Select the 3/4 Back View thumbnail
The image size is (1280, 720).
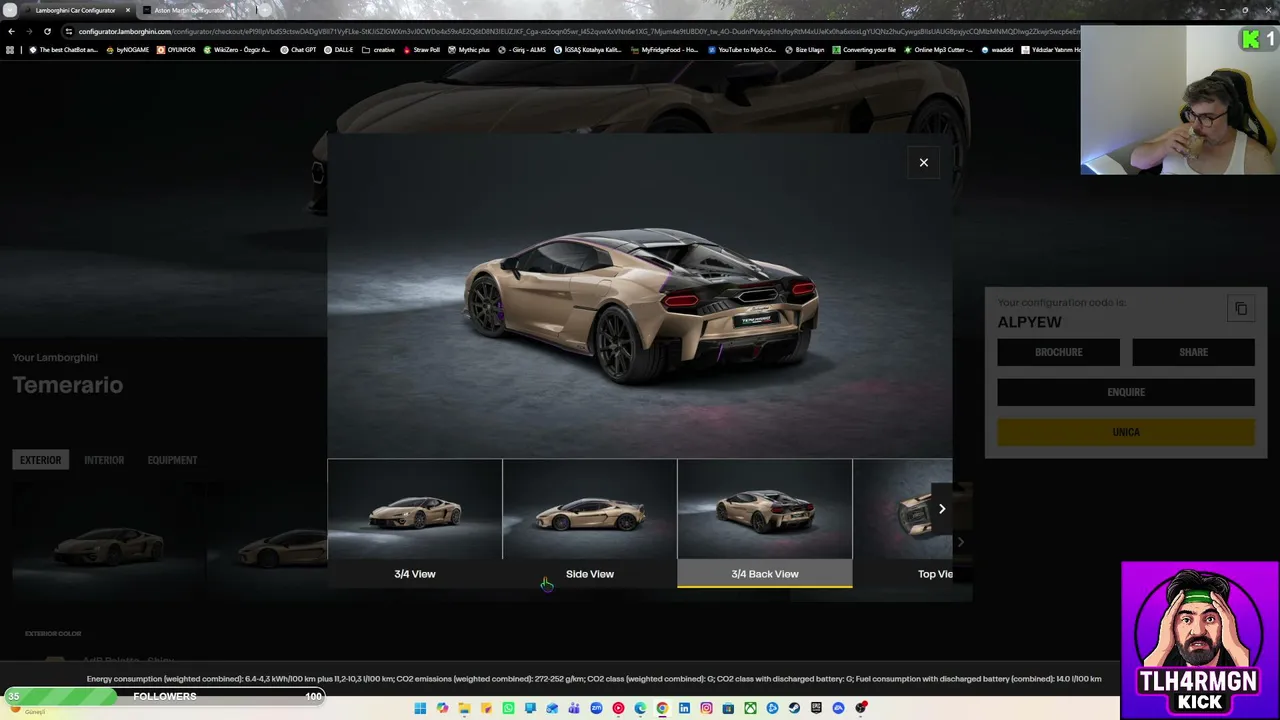point(765,523)
